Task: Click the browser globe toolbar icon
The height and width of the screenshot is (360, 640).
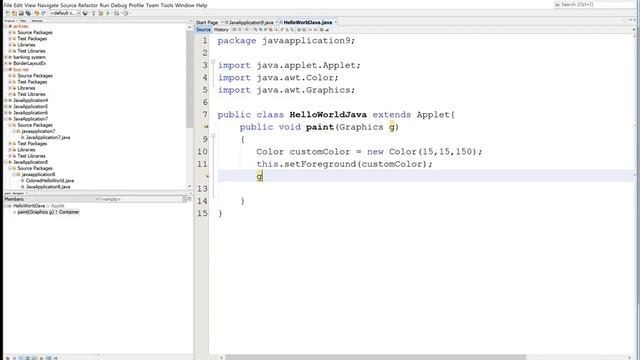Action: (x=85, y=13)
